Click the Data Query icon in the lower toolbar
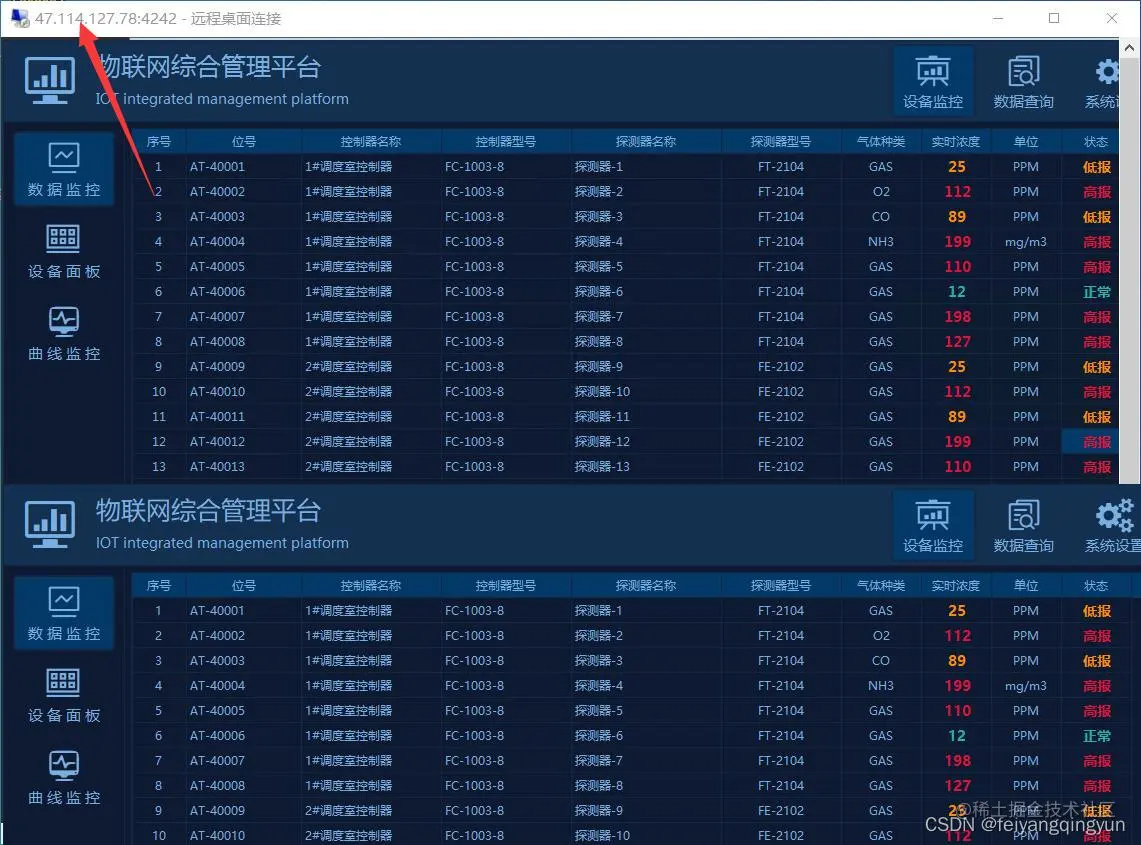The height and width of the screenshot is (845, 1141). 1023,524
